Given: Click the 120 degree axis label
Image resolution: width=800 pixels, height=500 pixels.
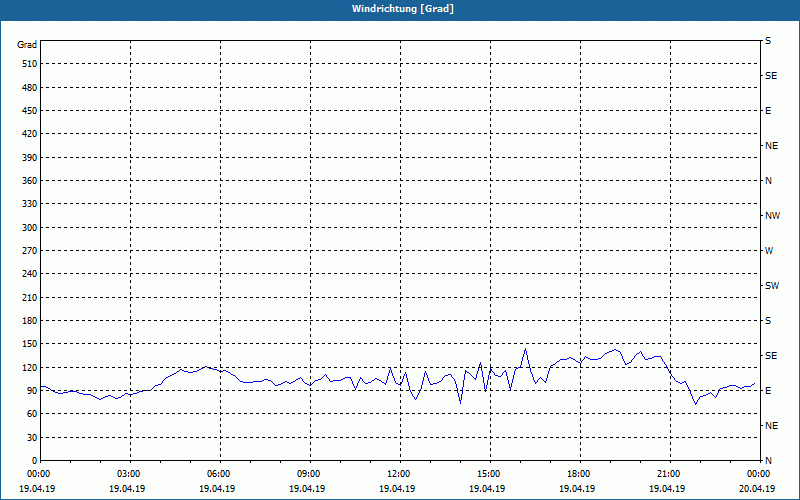Looking at the screenshot, I should [30, 367].
